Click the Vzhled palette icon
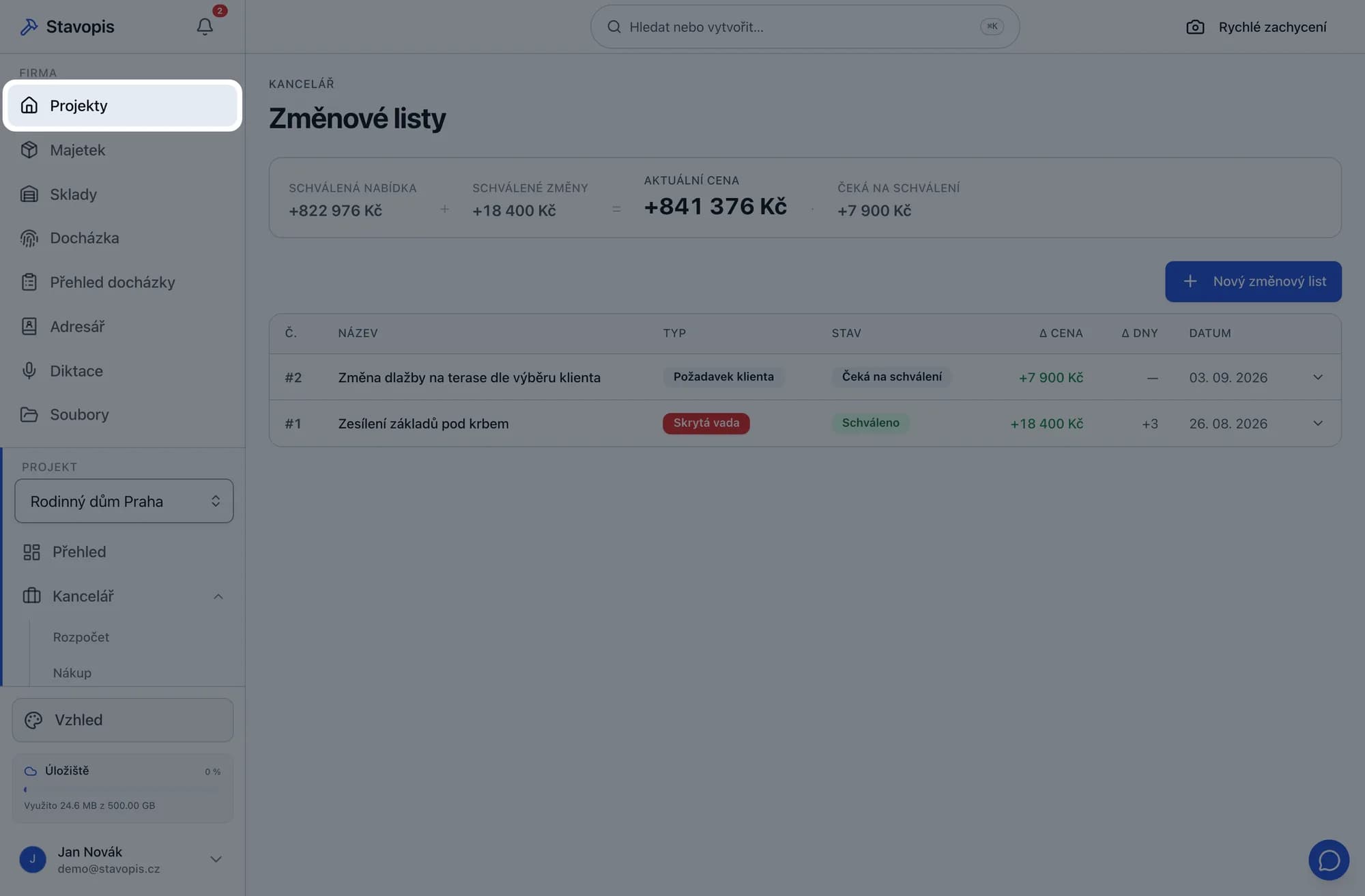The width and height of the screenshot is (1365, 896). pos(33,720)
